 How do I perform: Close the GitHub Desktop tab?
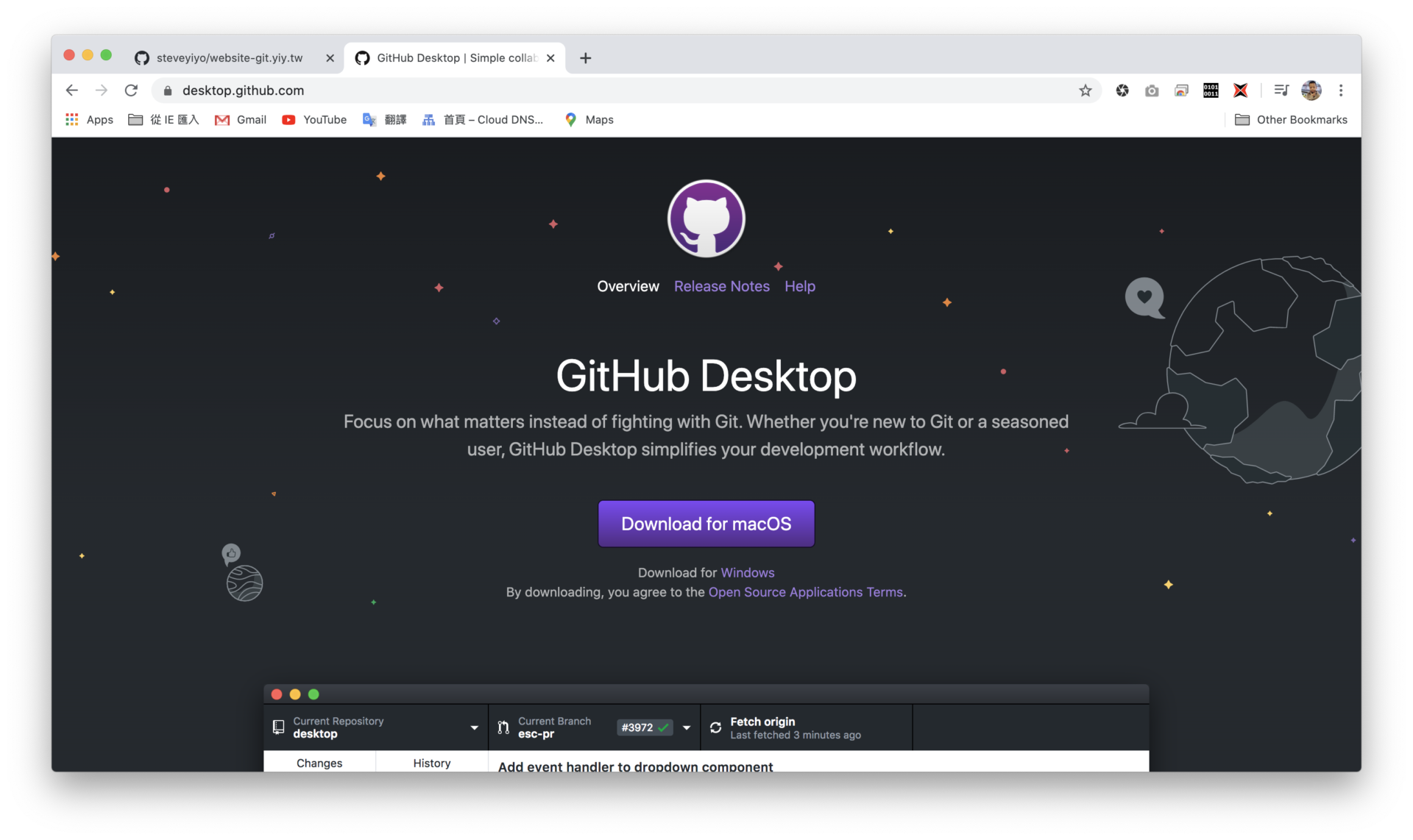point(550,58)
